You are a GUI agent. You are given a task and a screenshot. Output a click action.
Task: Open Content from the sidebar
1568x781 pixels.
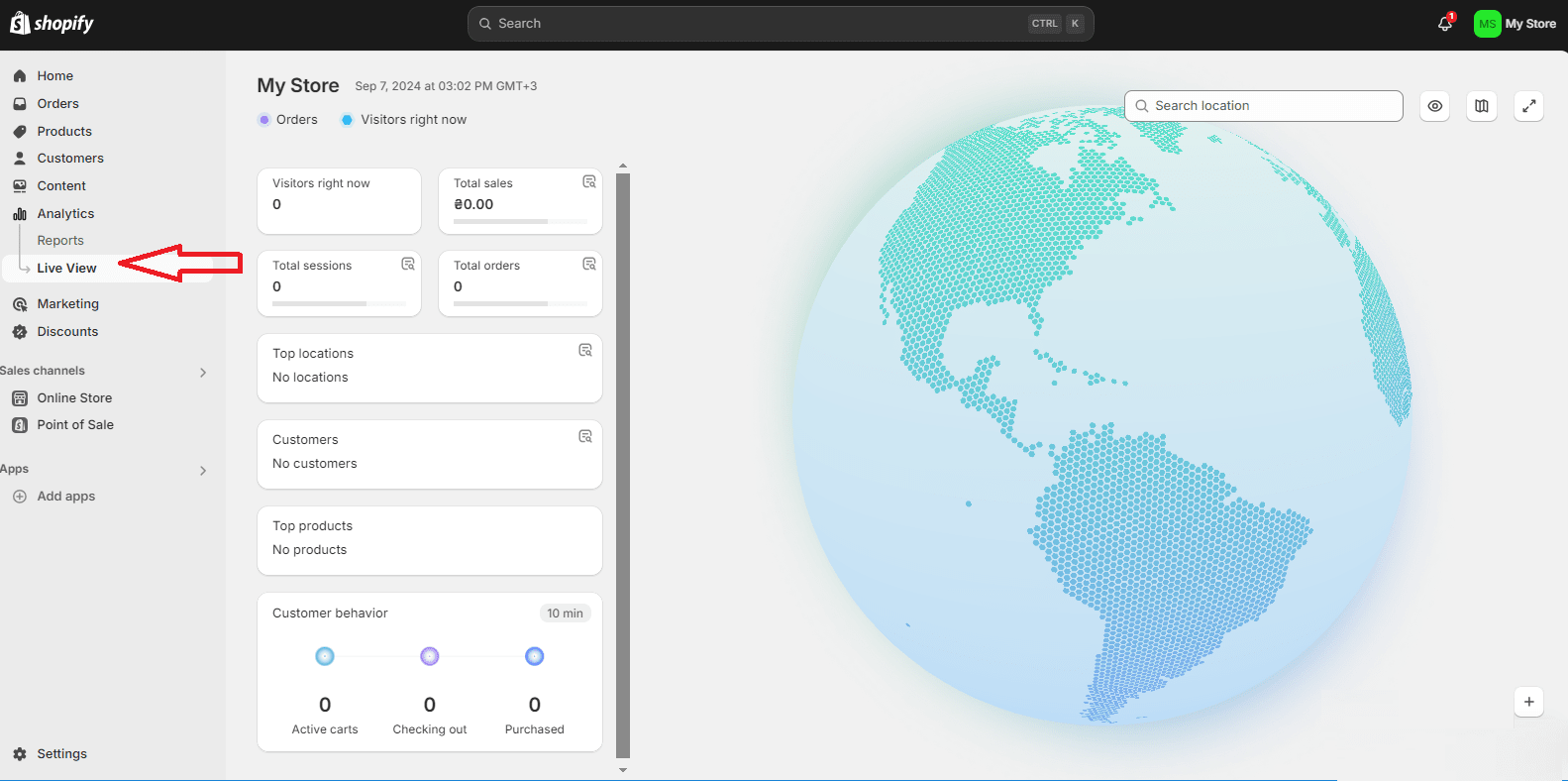click(x=61, y=185)
